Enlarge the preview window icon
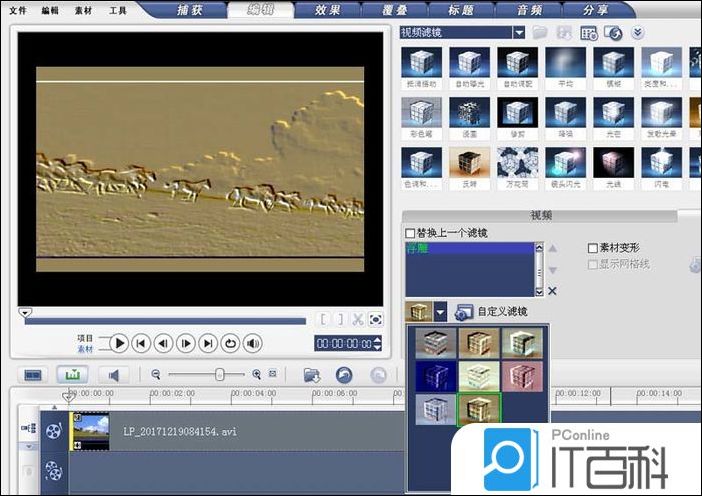This screenshot has width=702, height=496. point(376,320)
